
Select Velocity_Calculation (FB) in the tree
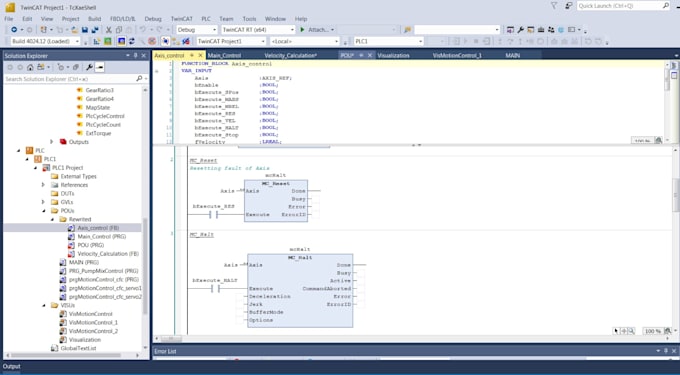click(x=108, y=254)
